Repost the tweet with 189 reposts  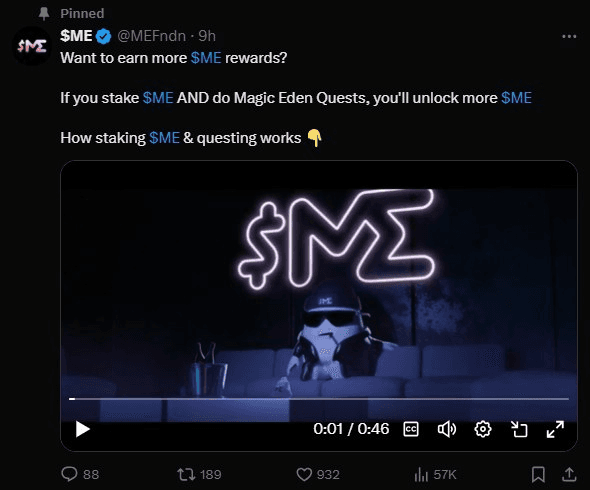[x=199, y=474]
